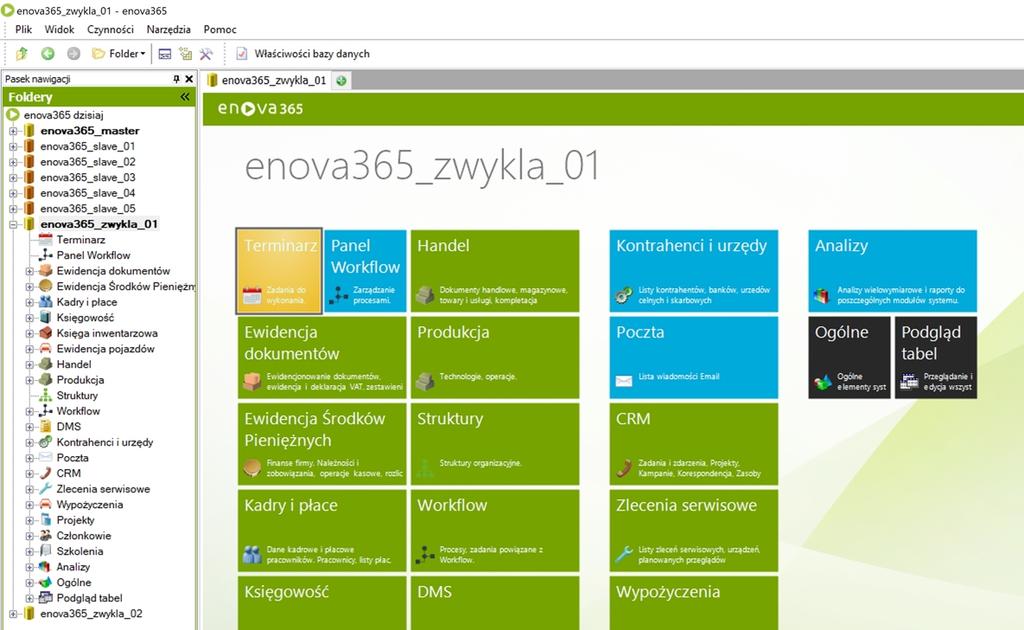
Task: Click Wypożyczenia icon in tree
Action: [x=45, y=505]
